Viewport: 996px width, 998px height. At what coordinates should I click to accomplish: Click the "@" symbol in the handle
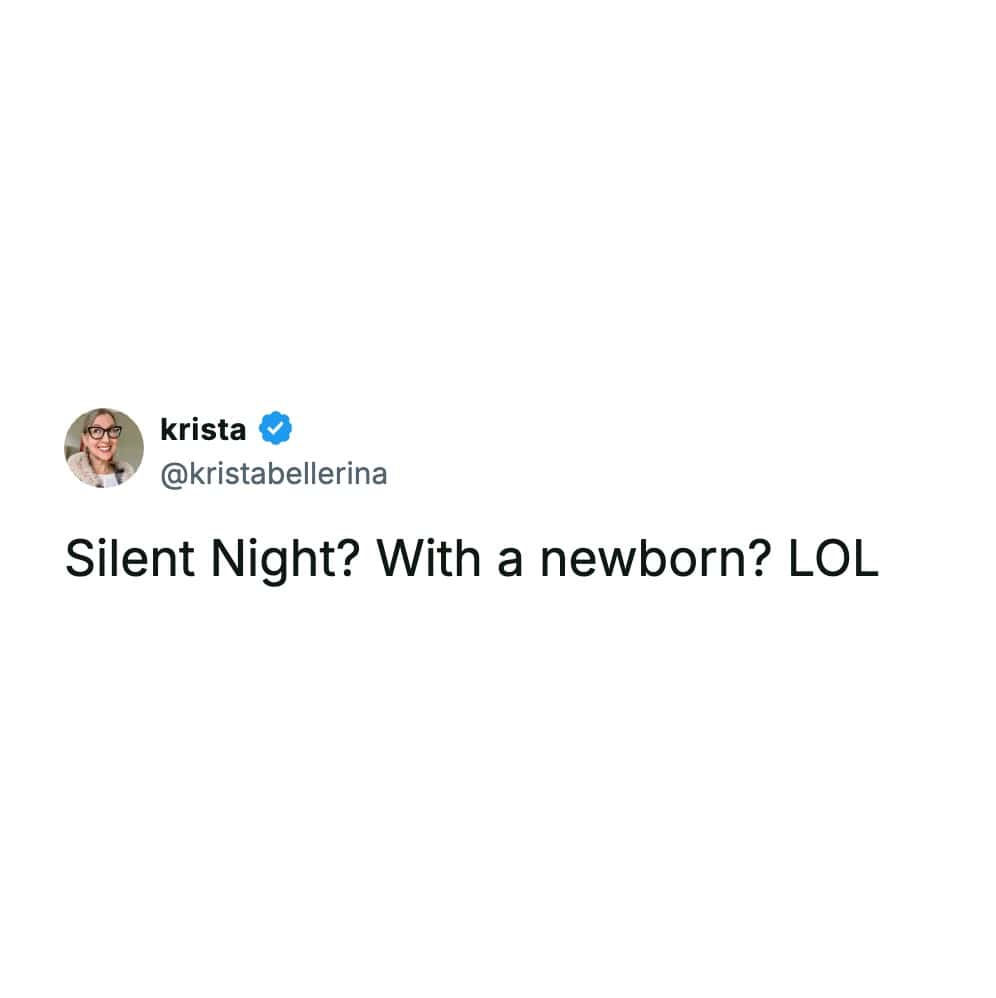click(x=170, y=474)
